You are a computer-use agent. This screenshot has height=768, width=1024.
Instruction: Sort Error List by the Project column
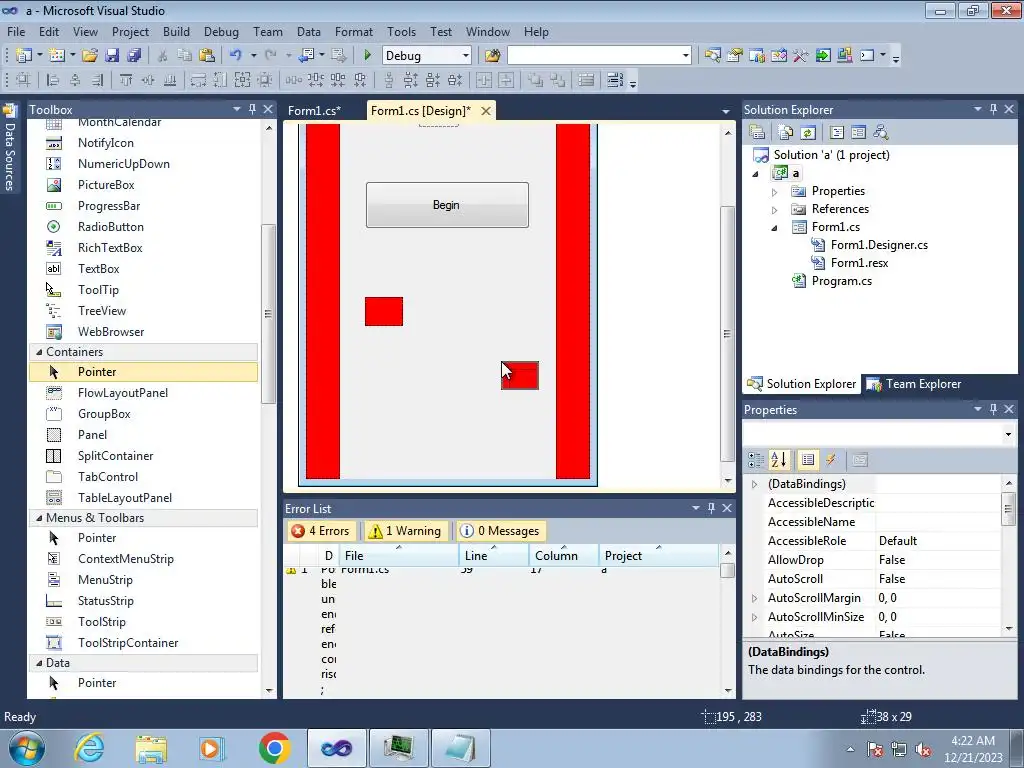point(658,555)
